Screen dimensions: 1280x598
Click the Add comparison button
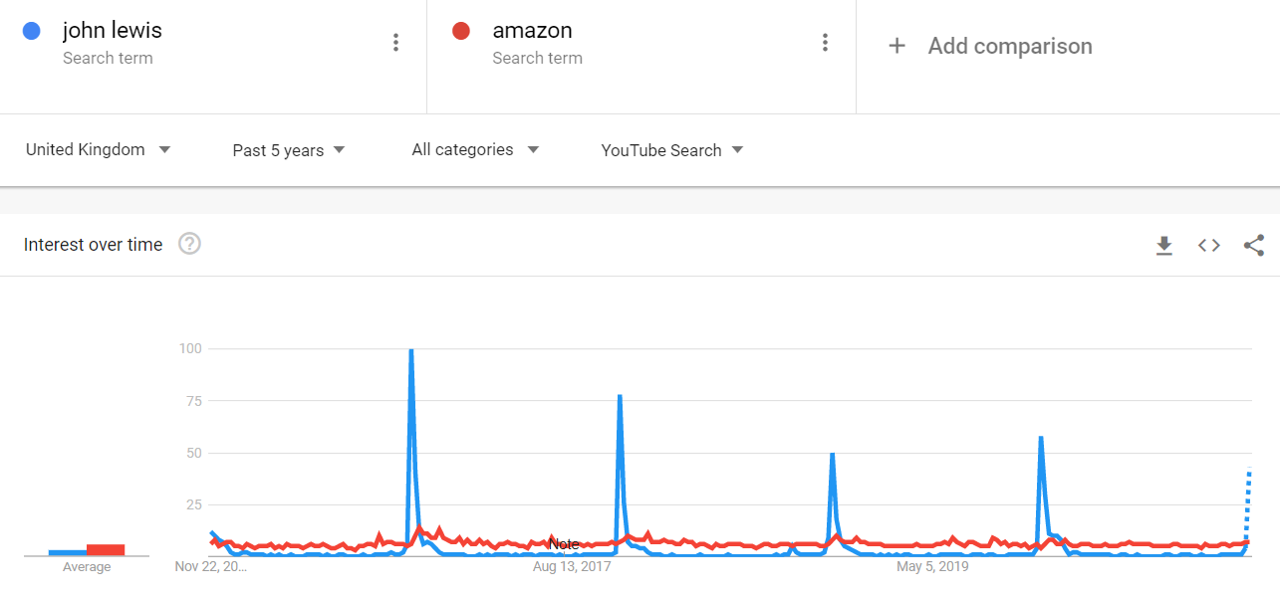click(1009, 46)
